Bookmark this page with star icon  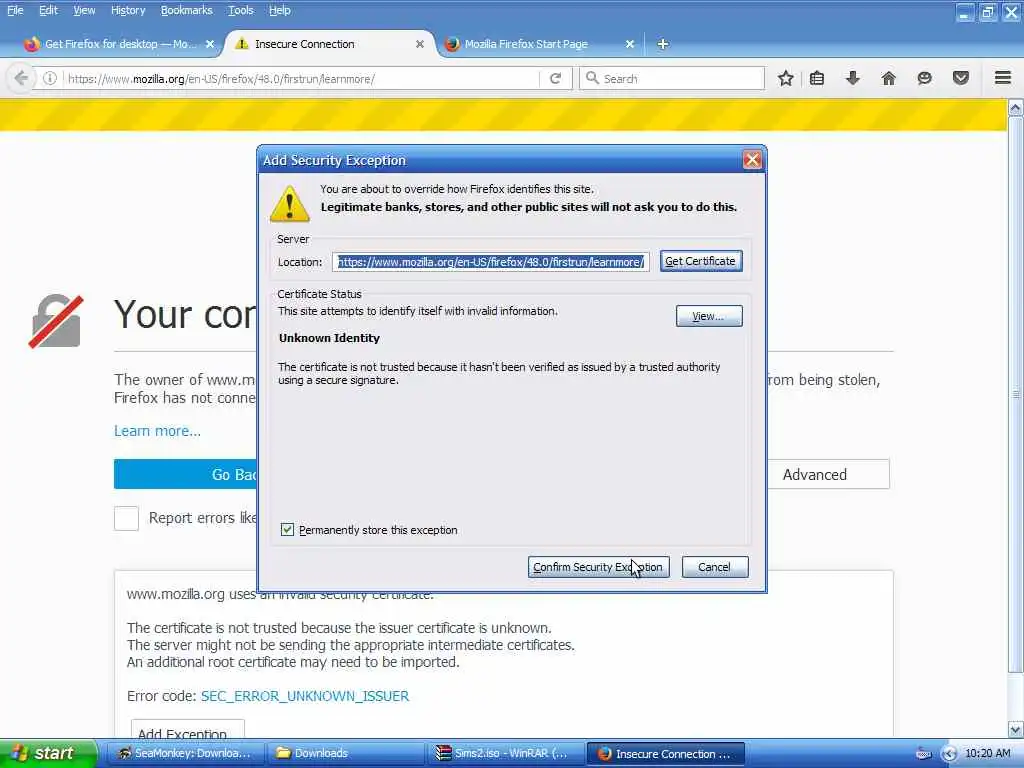(786, 78)
